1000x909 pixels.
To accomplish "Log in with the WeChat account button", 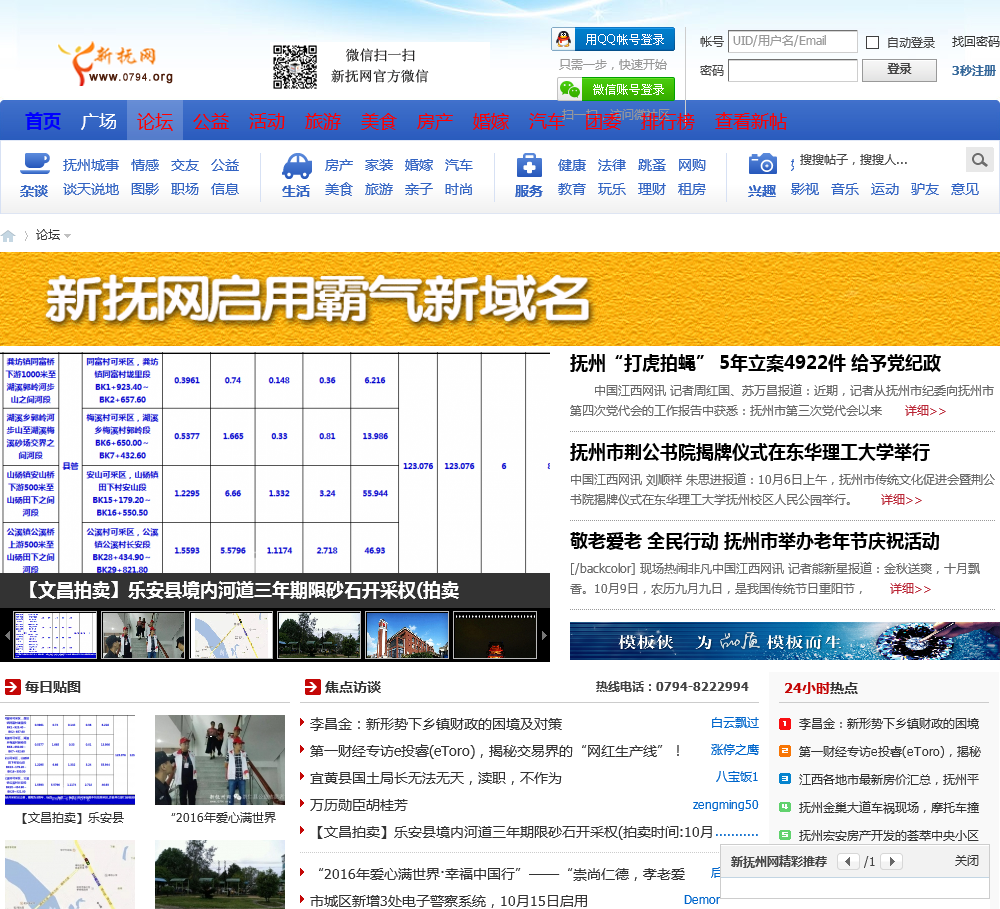I will point(616,89).
